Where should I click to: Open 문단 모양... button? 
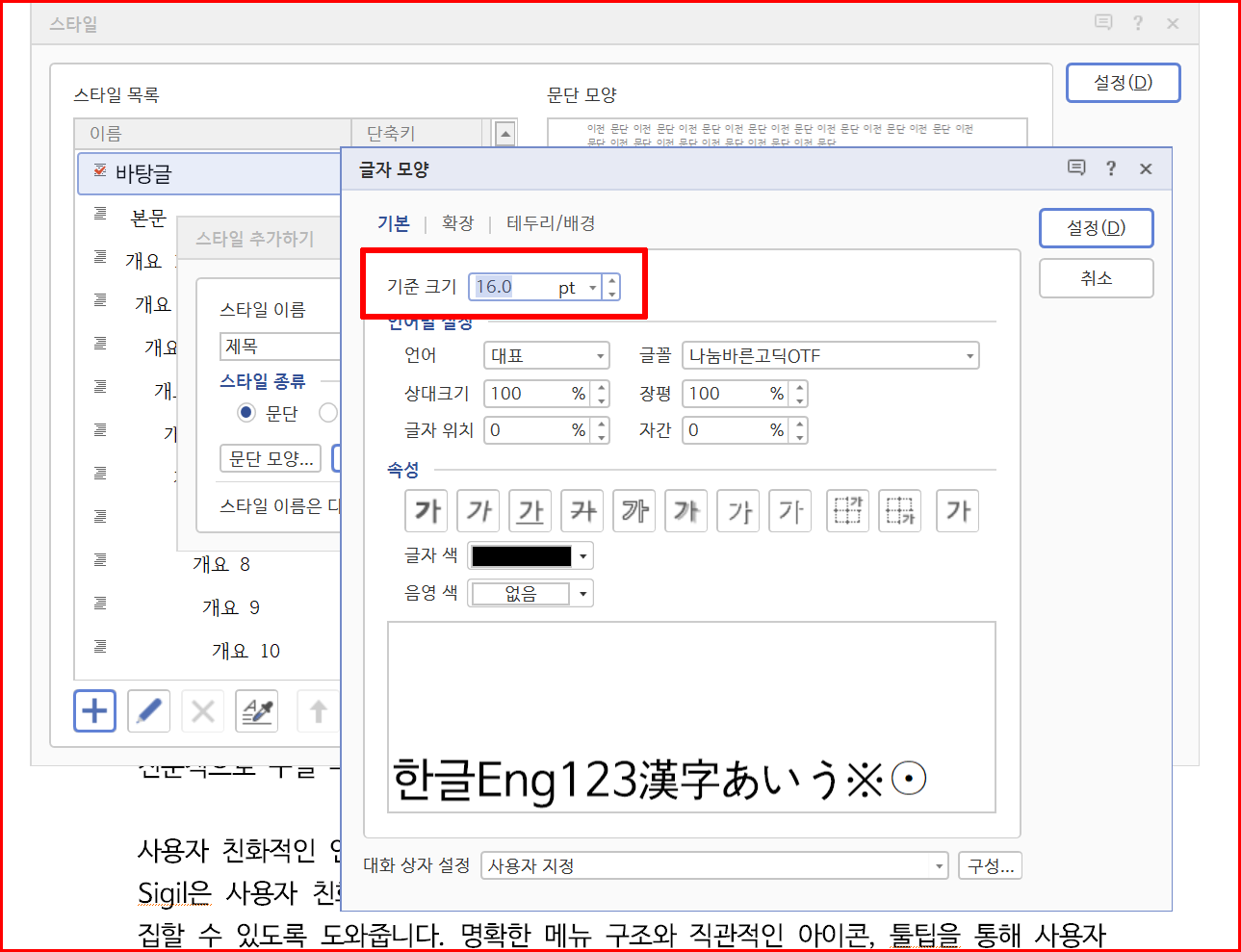[x=271, y=458]
